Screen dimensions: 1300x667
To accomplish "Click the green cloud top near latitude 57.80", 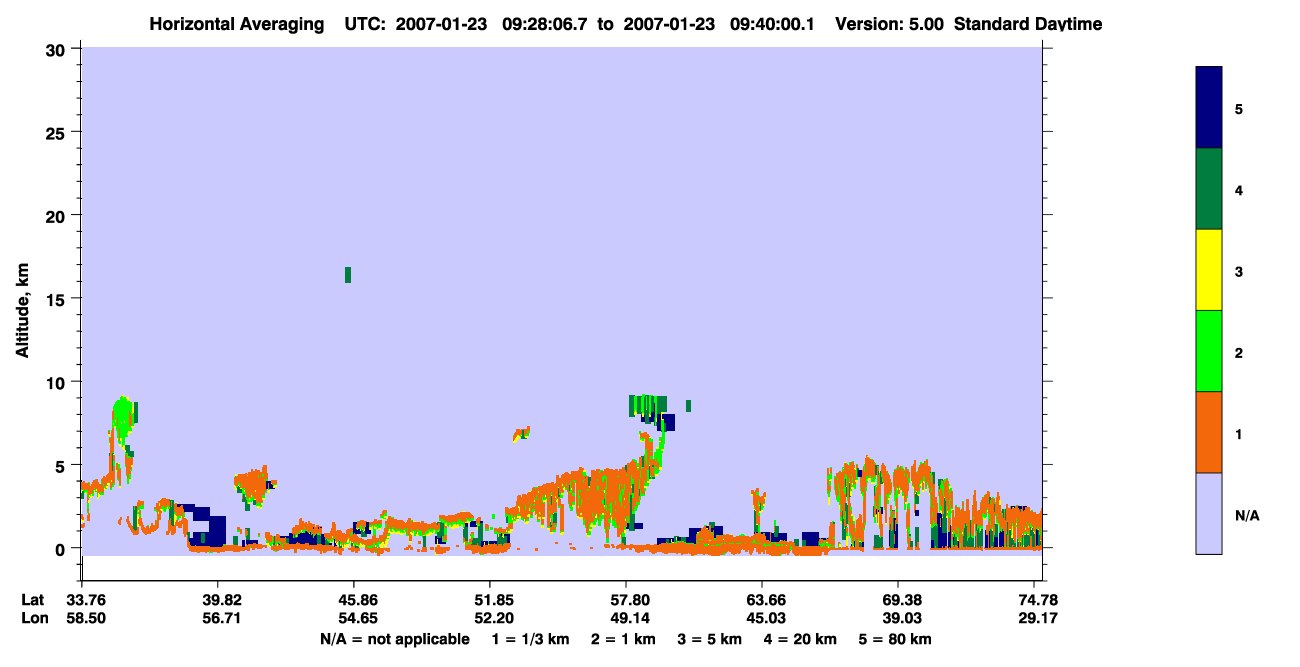I will tap(648, 406).
